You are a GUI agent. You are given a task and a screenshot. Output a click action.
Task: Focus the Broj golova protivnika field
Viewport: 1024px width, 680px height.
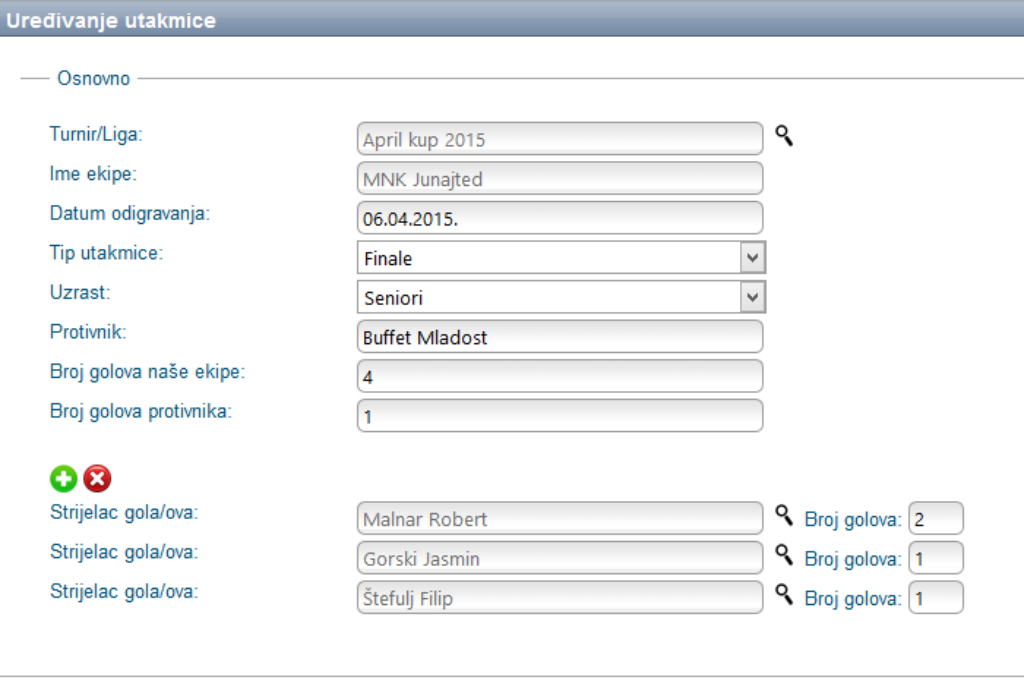(x=559, y=416)
